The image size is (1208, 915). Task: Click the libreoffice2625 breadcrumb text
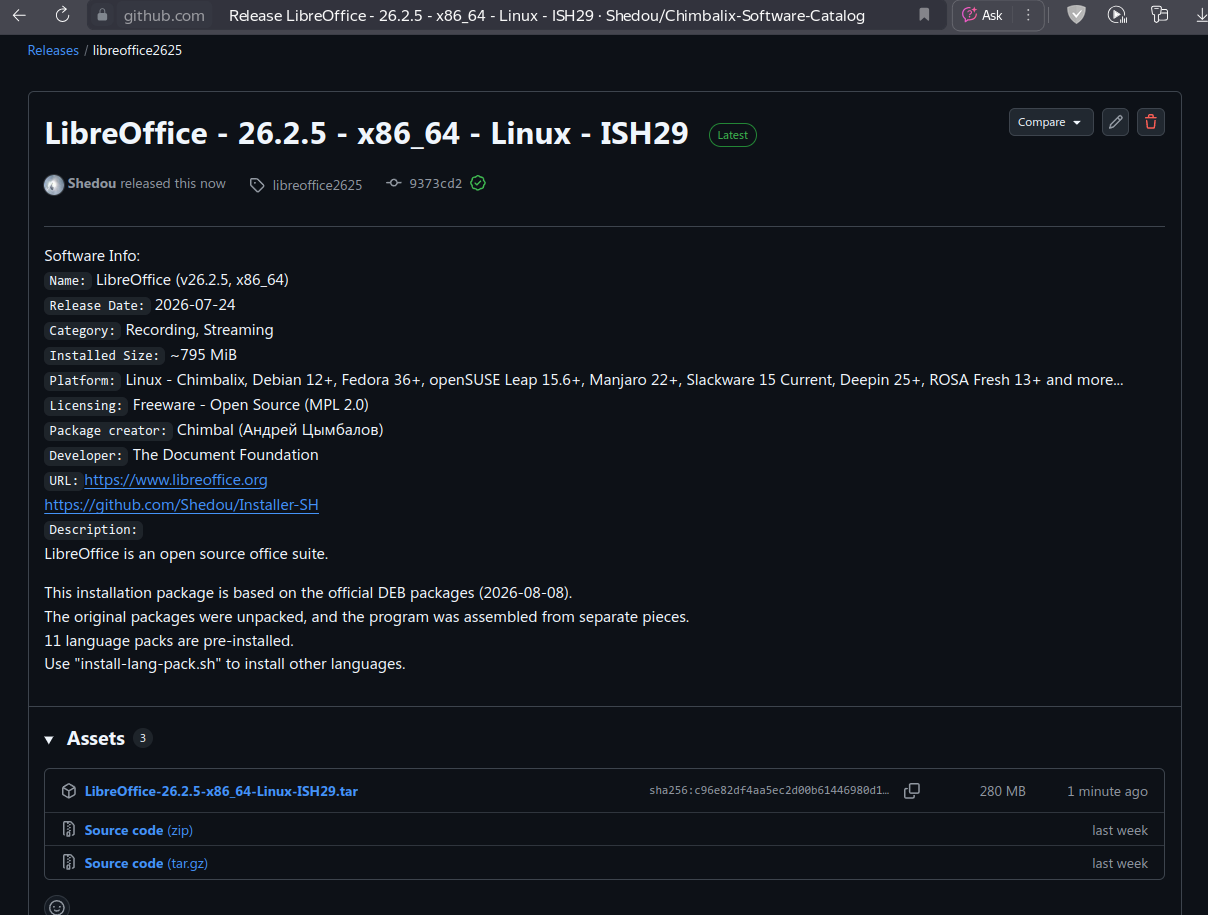[x=137, y=50]
